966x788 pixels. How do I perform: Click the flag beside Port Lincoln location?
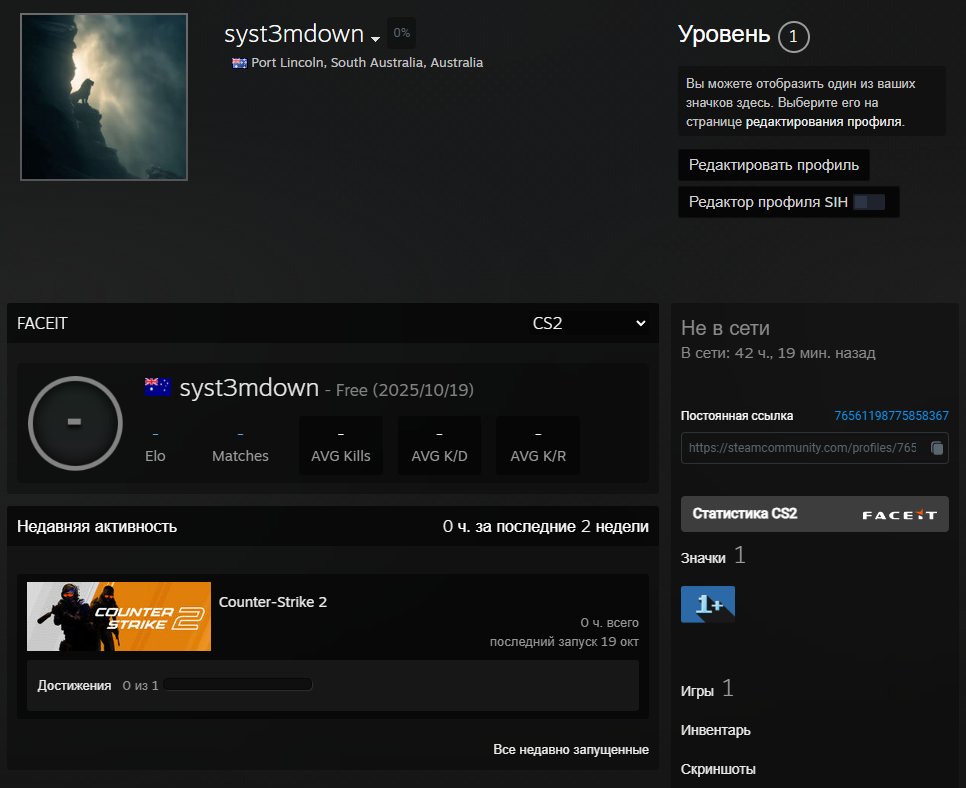(239, 63)
